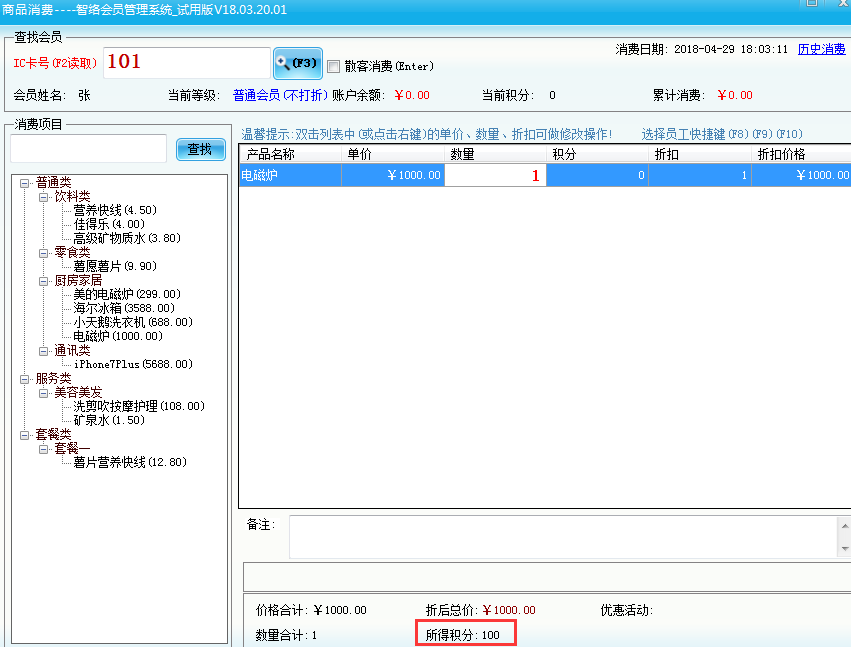The height and width of the screenshot is (647, 851).
Task: Collapse the 套餐一 tree node
Action: point(43,449)
